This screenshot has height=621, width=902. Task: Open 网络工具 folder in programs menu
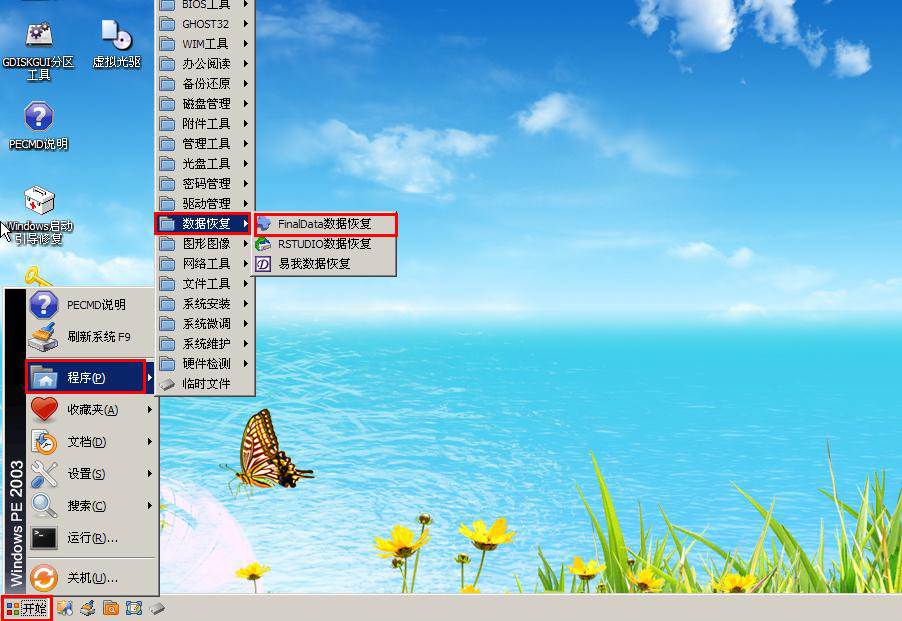coord(205,264)
